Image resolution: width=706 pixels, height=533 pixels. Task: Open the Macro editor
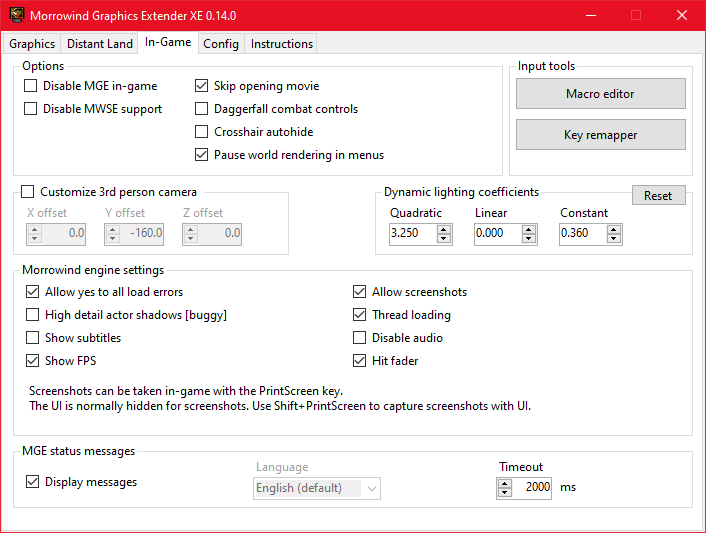601,94
